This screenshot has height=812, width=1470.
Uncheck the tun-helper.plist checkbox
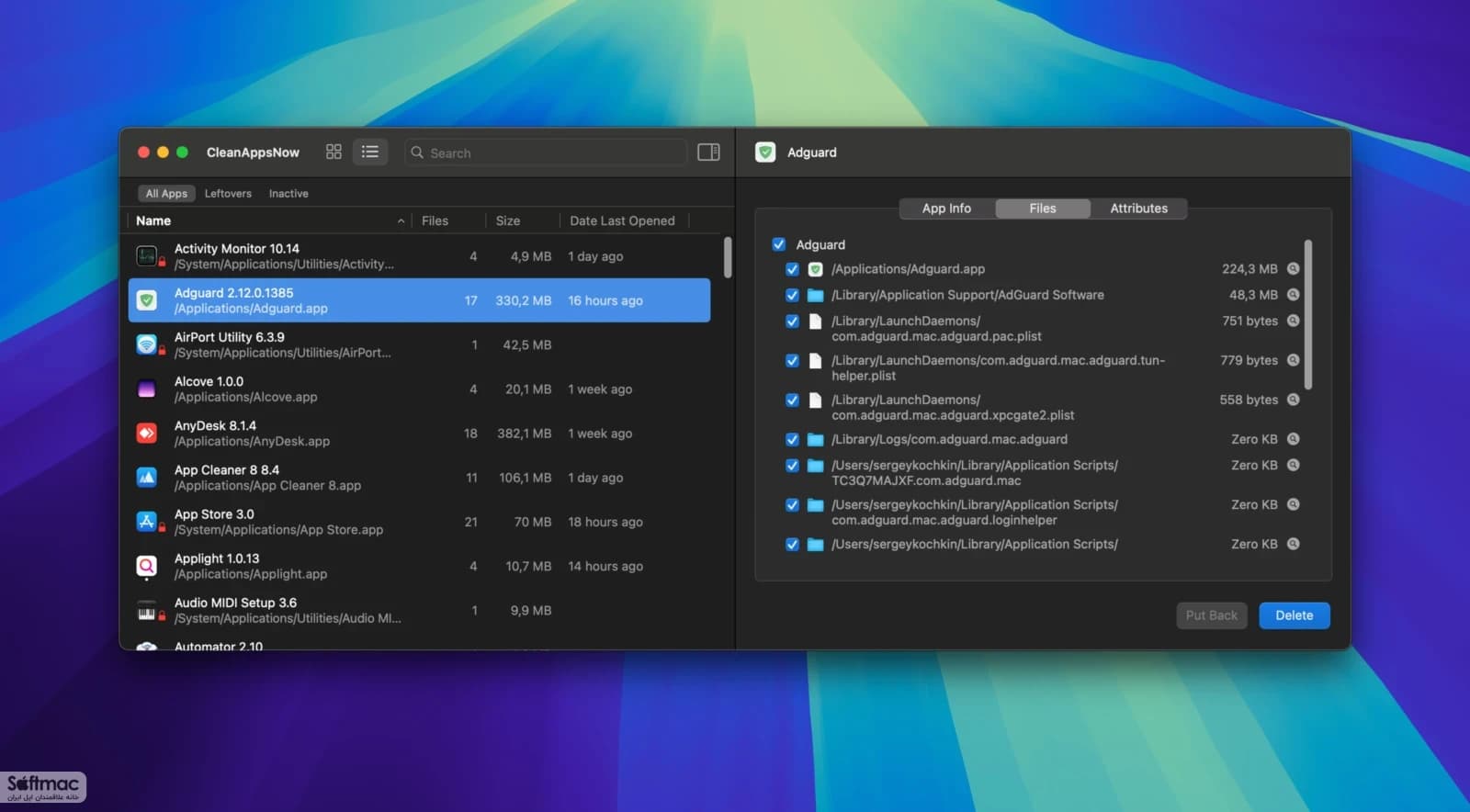792,361
